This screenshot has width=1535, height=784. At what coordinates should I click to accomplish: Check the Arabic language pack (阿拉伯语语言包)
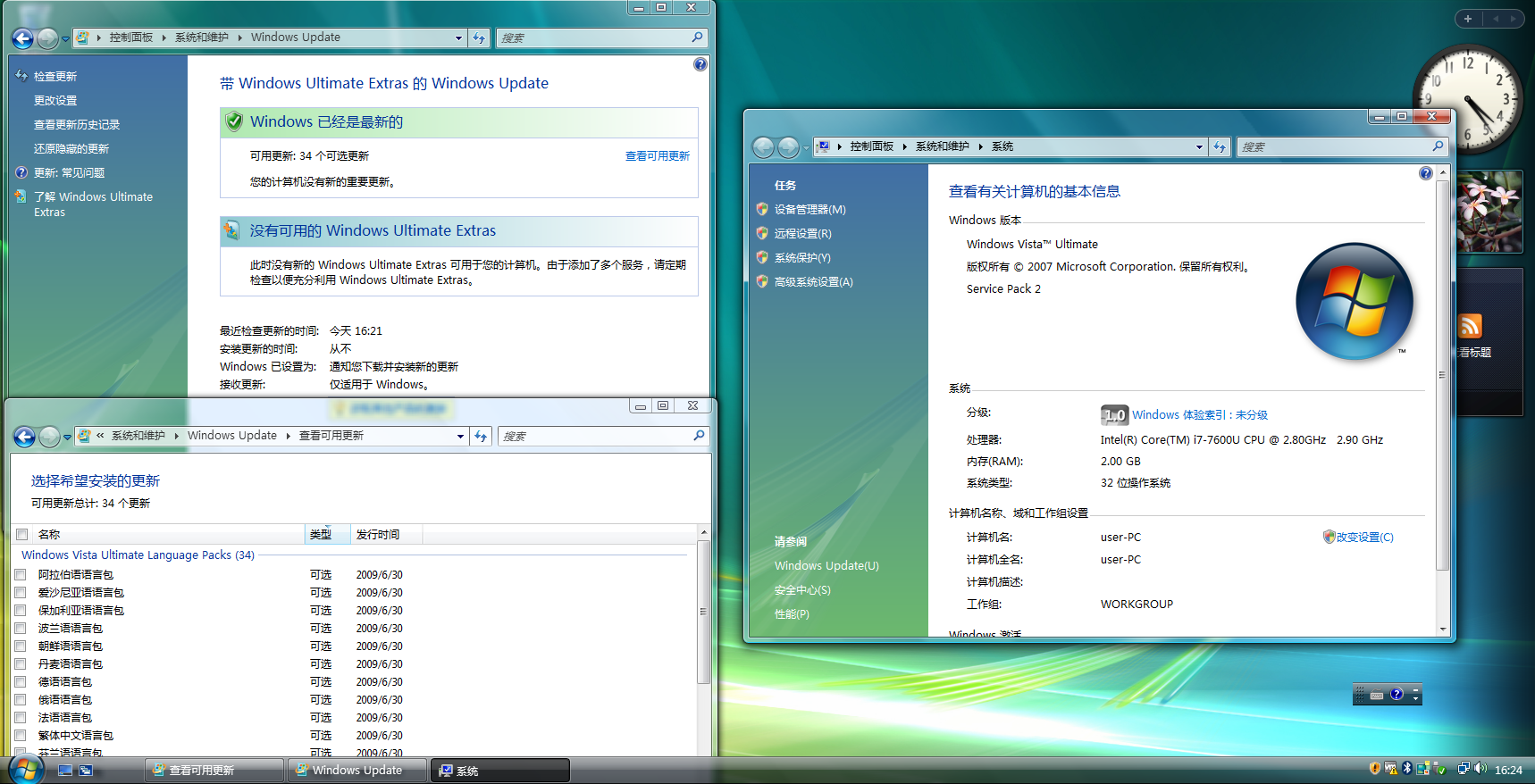click(x=21, y=575)
